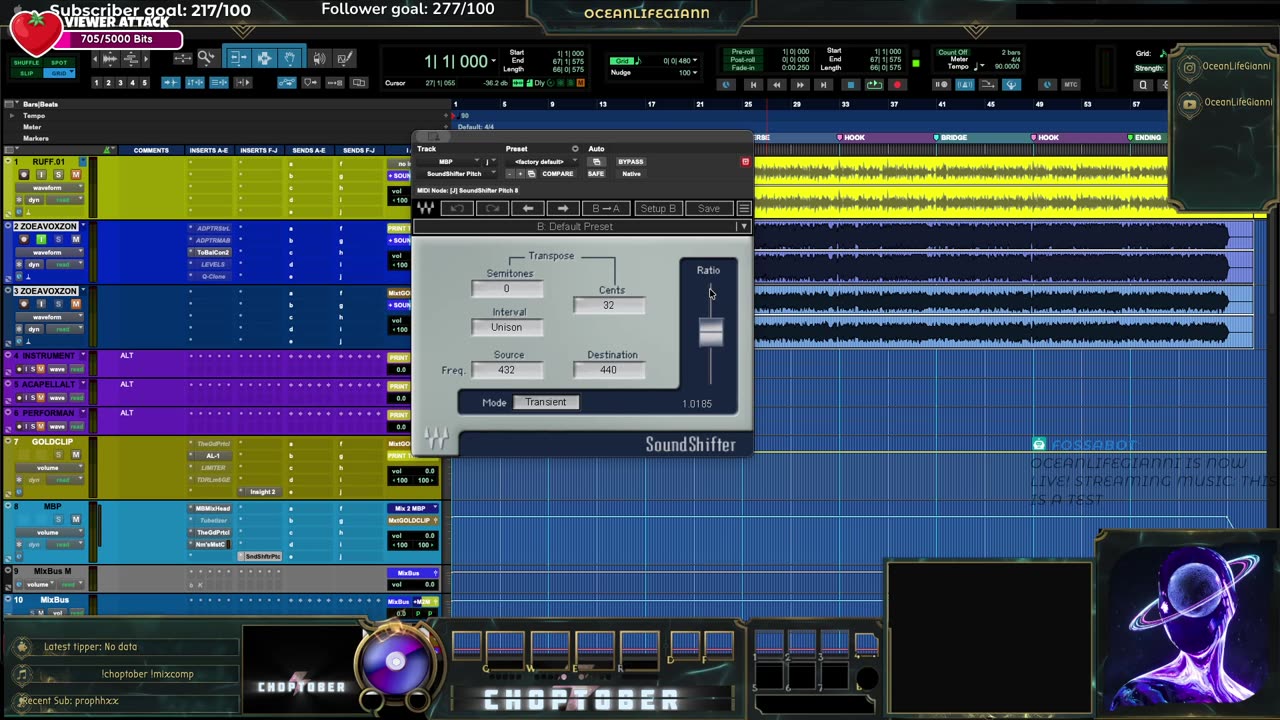1280x720 pixels.
Task: Click the Ratio slider handle
Action: tap(711, 333)
